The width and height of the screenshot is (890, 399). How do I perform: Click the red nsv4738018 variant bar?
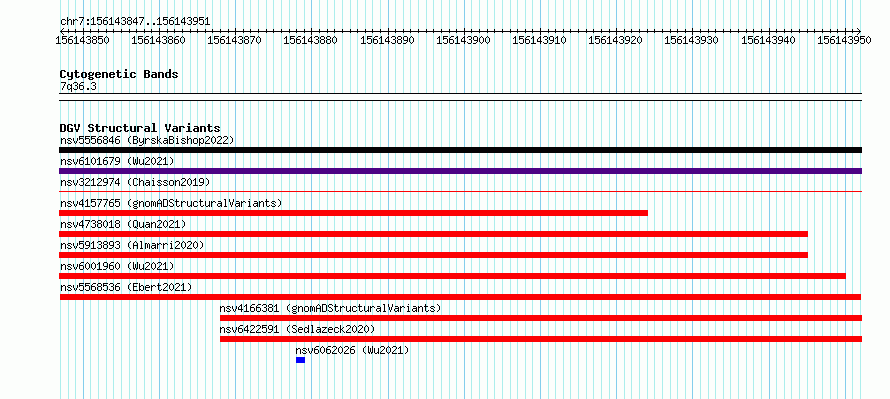(x=434, y=234)
